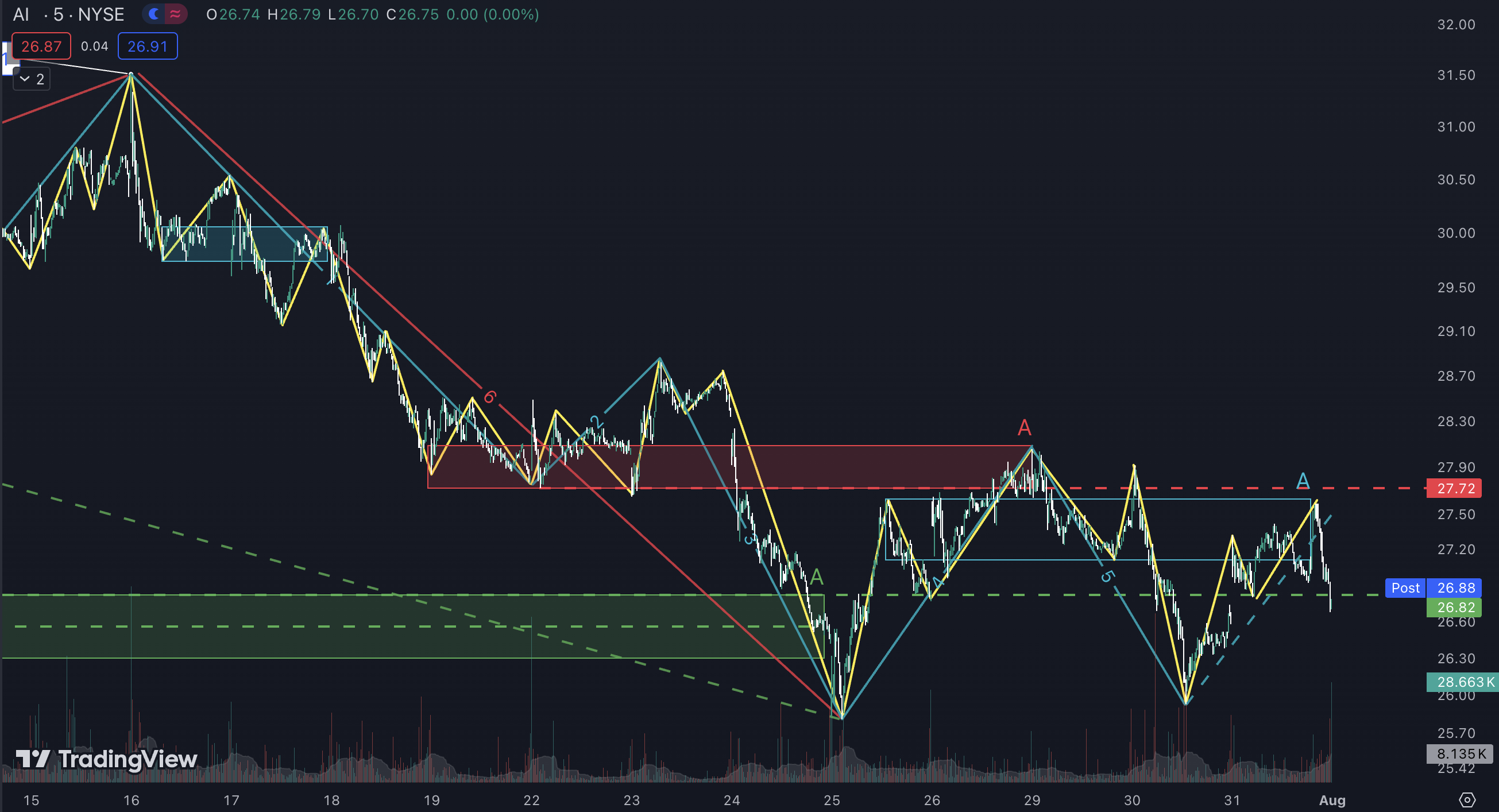Click the 5 interval in chart legend
Image resolution: width=1499 pixels, height=812 pixels.
[58, 14]
